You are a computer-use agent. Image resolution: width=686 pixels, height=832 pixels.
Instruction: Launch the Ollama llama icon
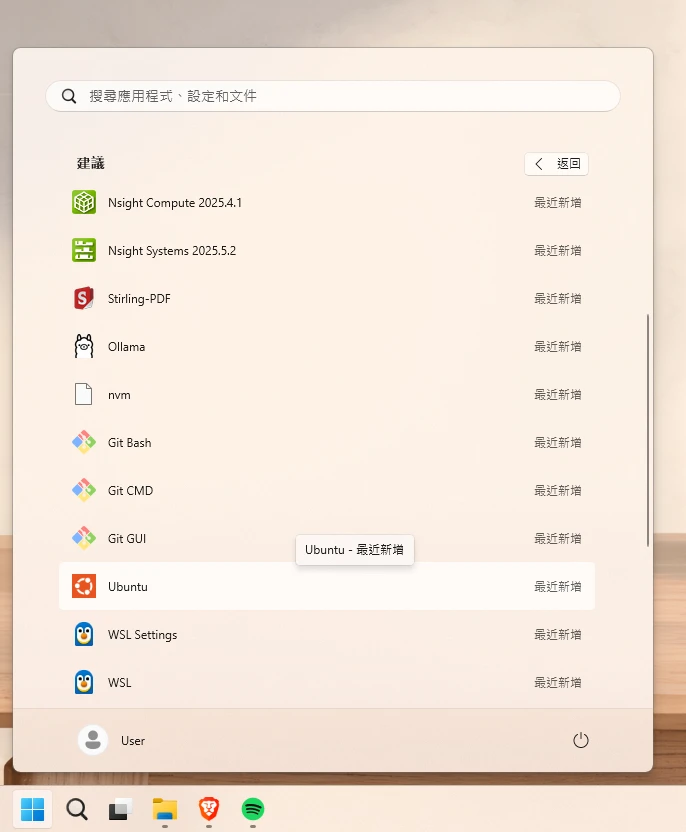pyautogui.click(x=84, y=346)
